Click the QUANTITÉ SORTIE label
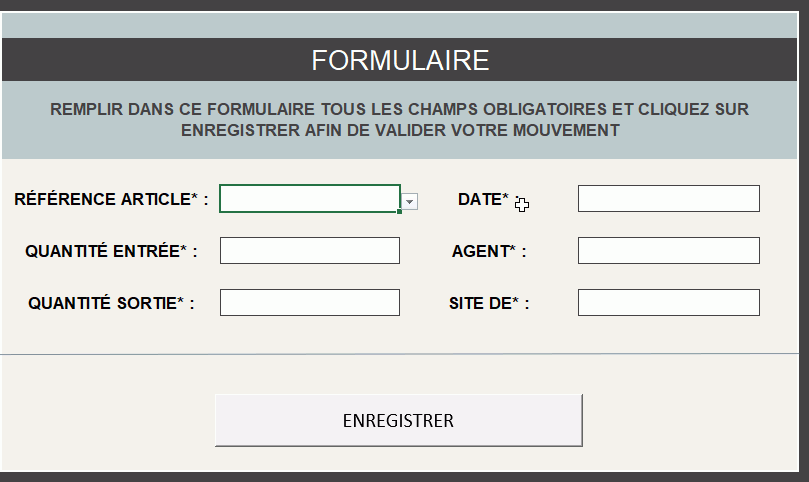 111,303
